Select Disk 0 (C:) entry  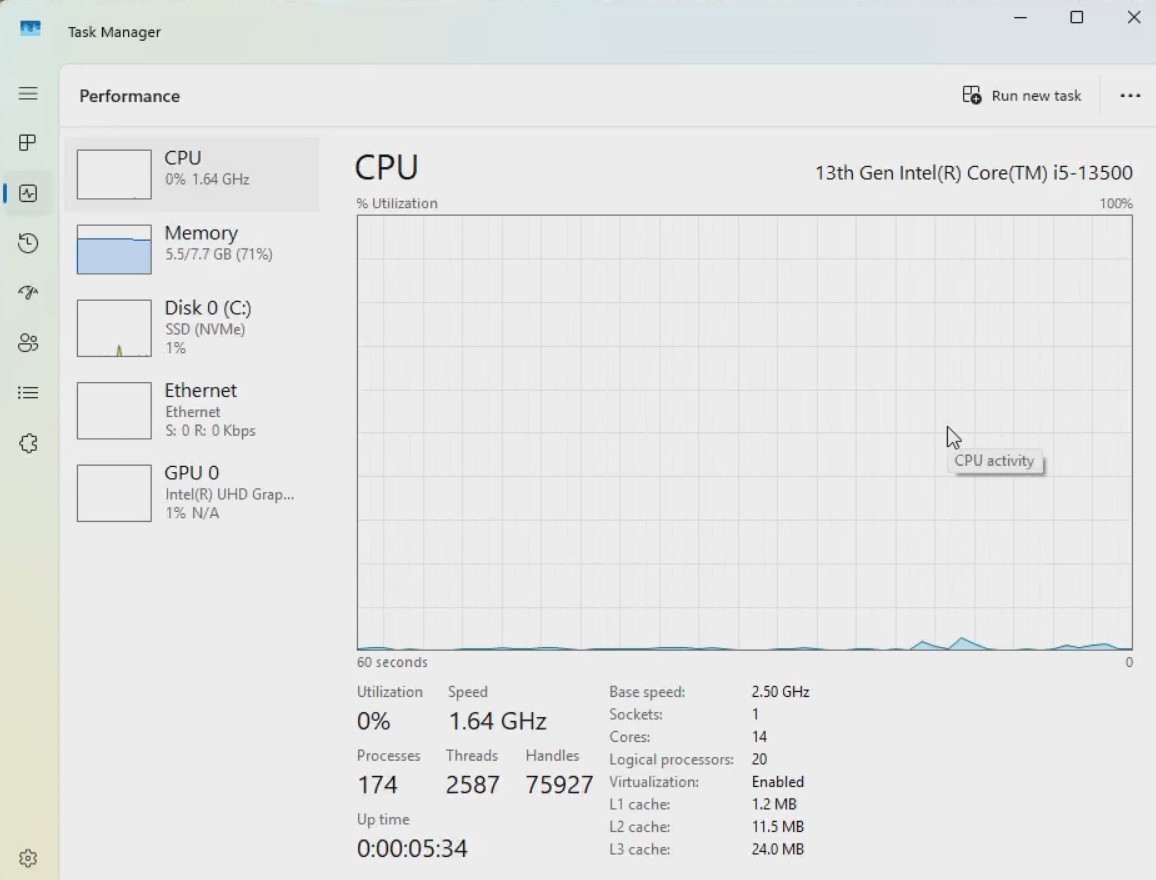192,328
